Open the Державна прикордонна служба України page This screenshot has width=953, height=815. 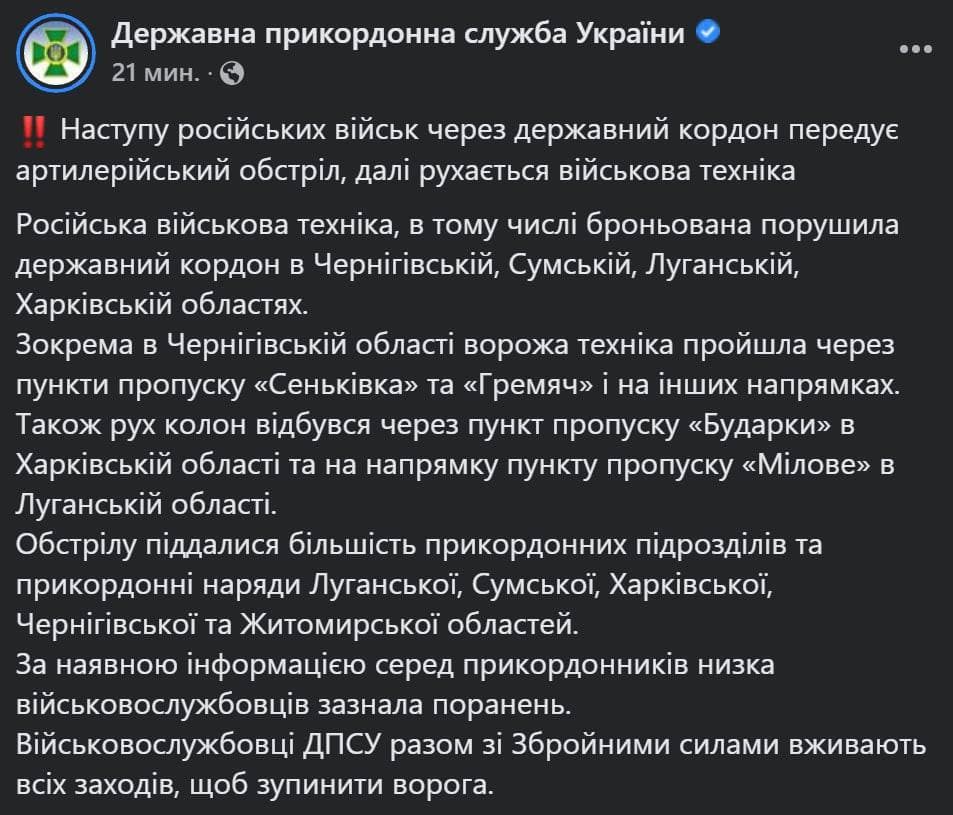[398, 34]
